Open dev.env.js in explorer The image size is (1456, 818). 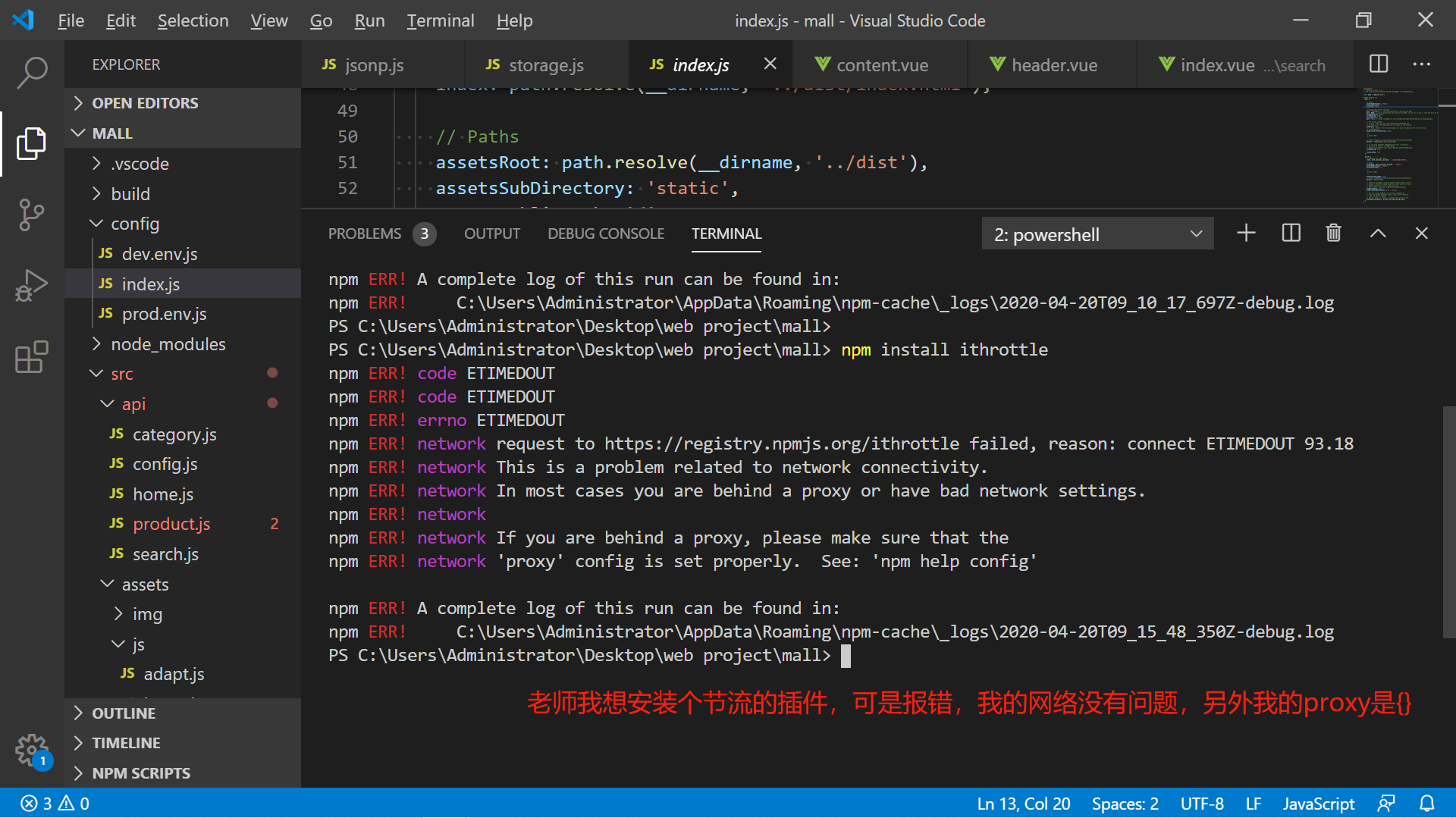[183, 254]
